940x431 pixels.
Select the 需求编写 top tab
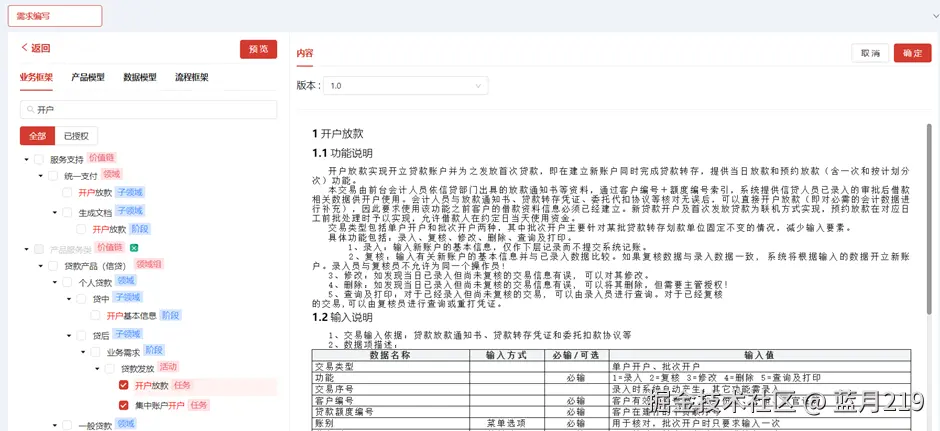(x=55, y=16)
